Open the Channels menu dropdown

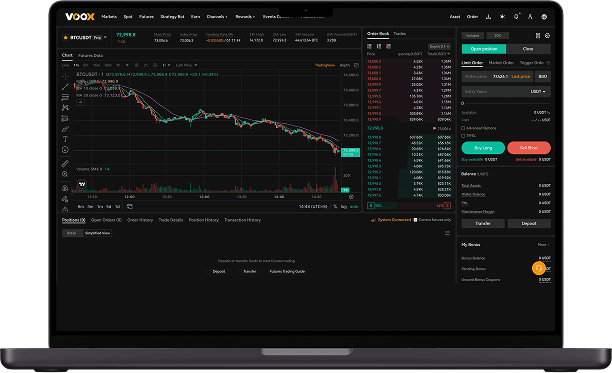pyautogui.click(x=217, y=17)
